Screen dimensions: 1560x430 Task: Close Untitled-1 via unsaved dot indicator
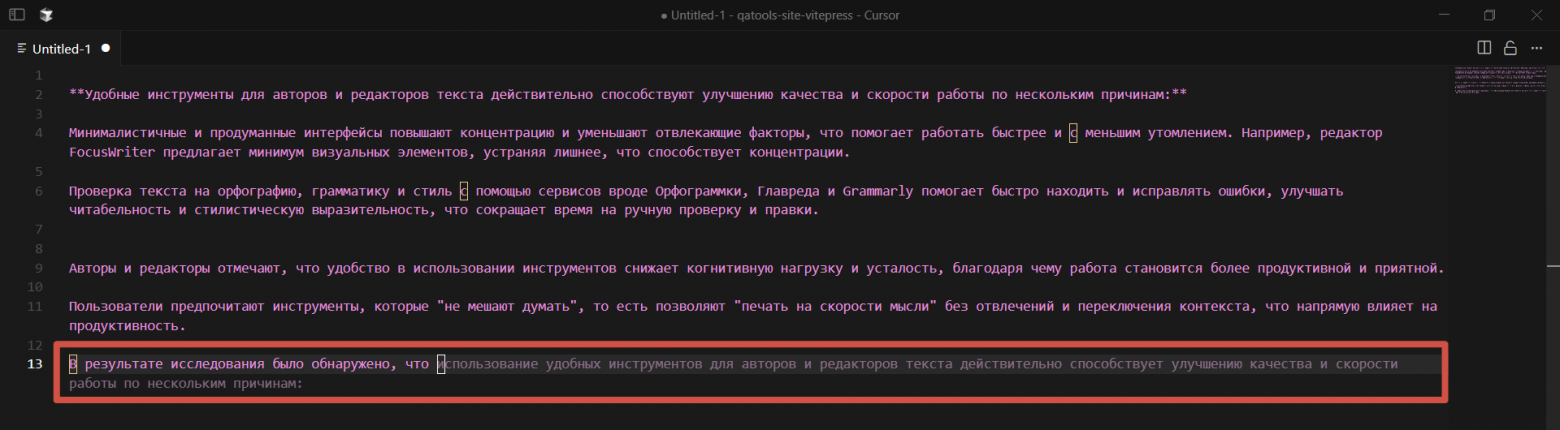pos(105,48)
